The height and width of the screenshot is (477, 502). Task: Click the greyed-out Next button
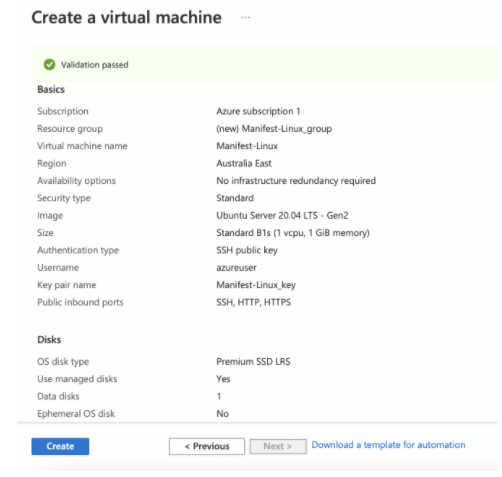[x=278, y=446]
